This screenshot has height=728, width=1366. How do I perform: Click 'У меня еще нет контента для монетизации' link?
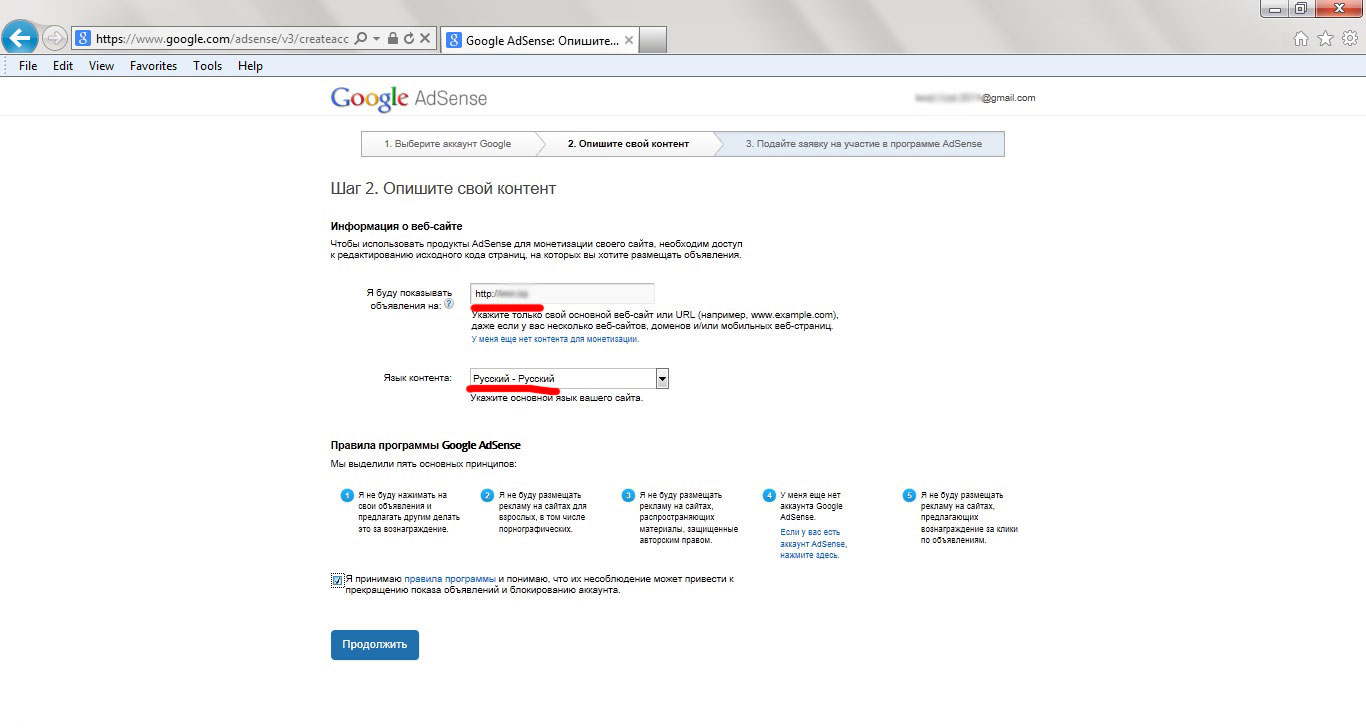[555, 339]
